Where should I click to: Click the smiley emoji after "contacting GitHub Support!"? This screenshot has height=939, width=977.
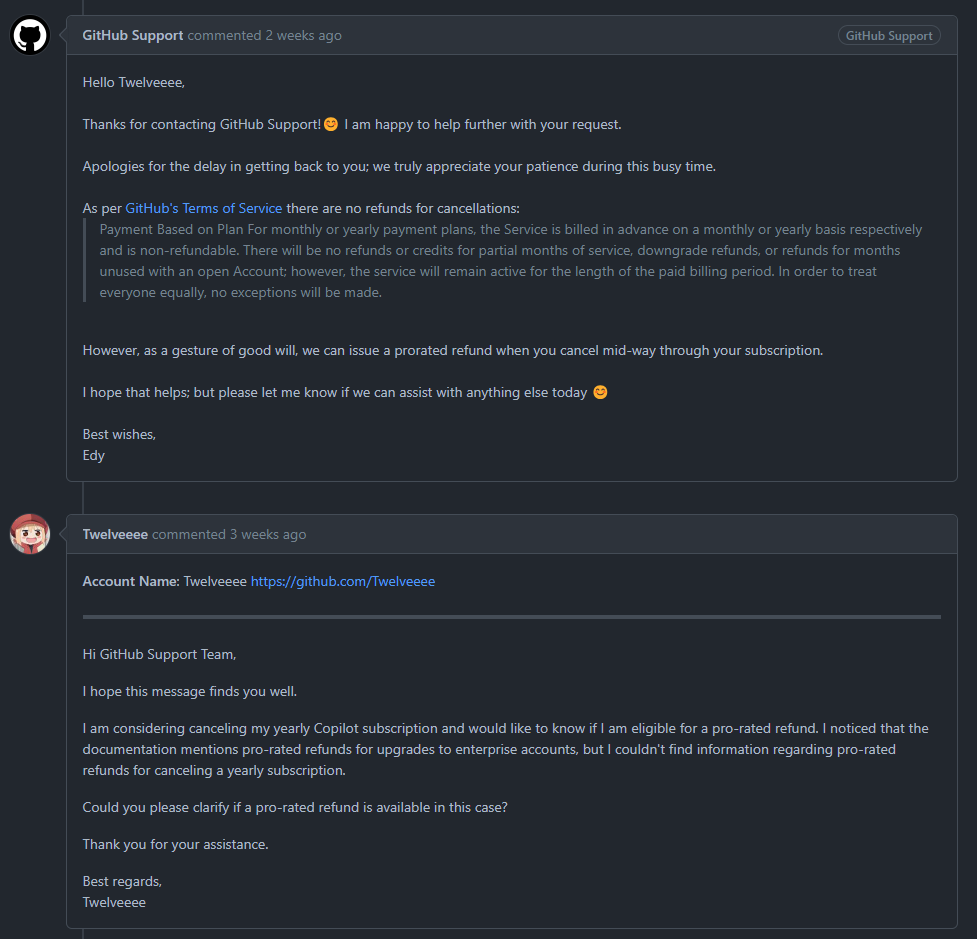pyautogui.click(x=331, y=124)
